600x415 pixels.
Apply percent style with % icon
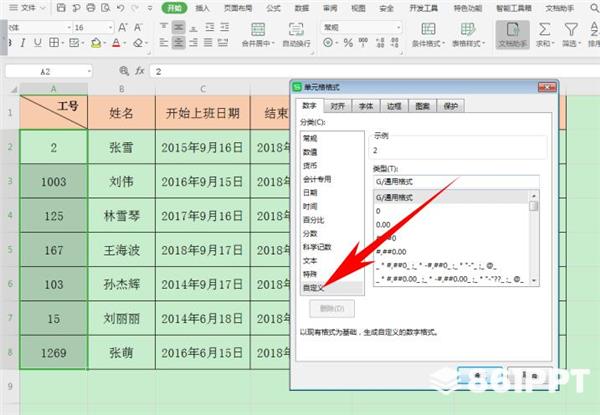tap(348, 43)
